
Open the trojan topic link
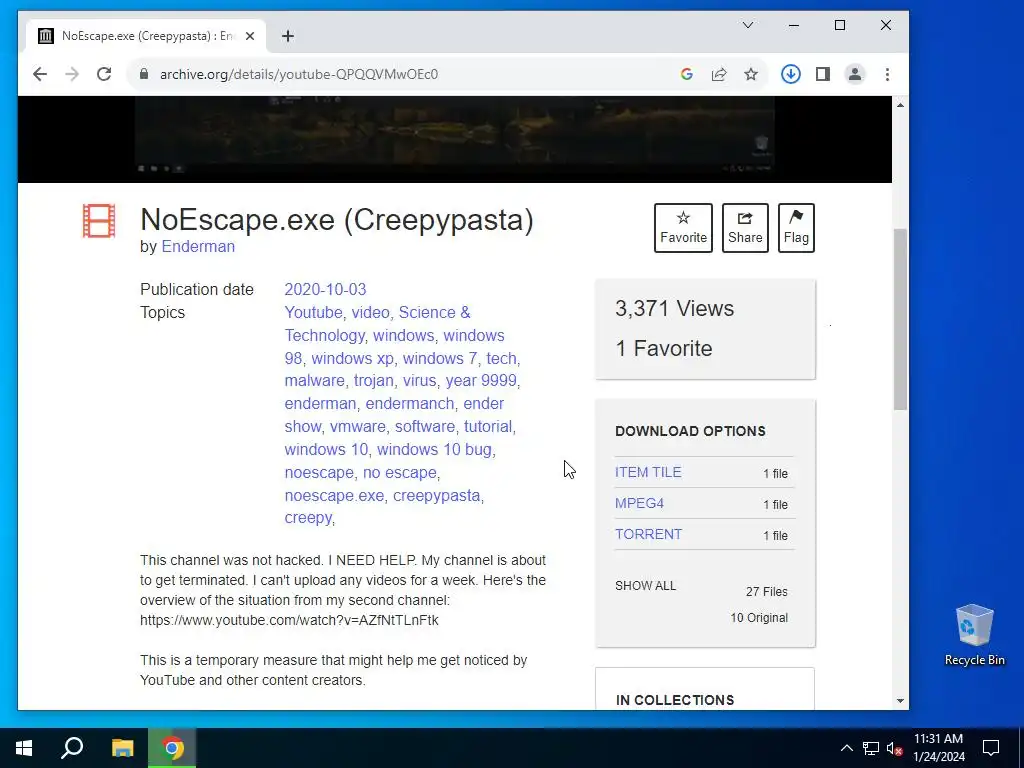coord(374,381)
